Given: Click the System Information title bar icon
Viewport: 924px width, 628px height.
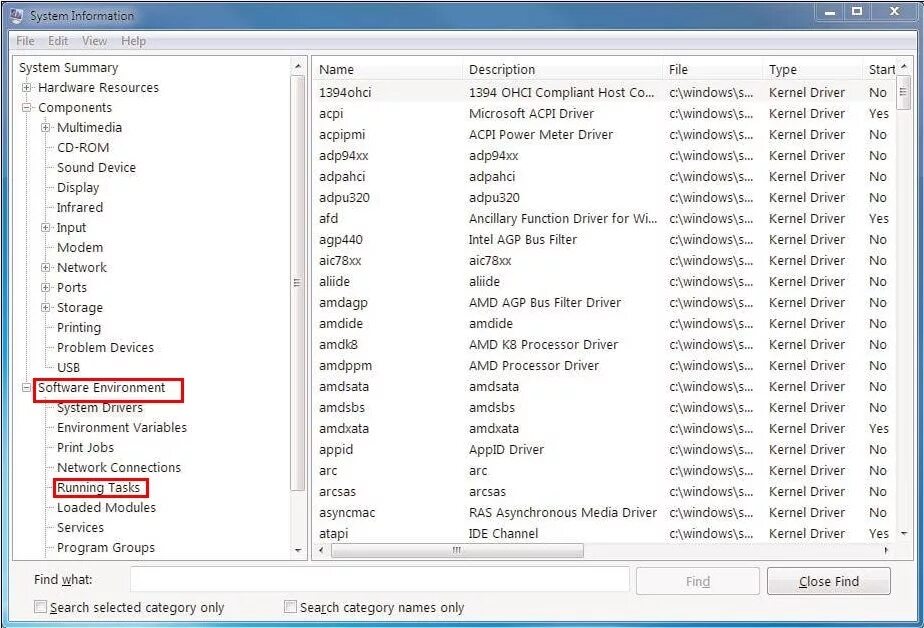Looking at the screenshot, I should click(16, 15).
